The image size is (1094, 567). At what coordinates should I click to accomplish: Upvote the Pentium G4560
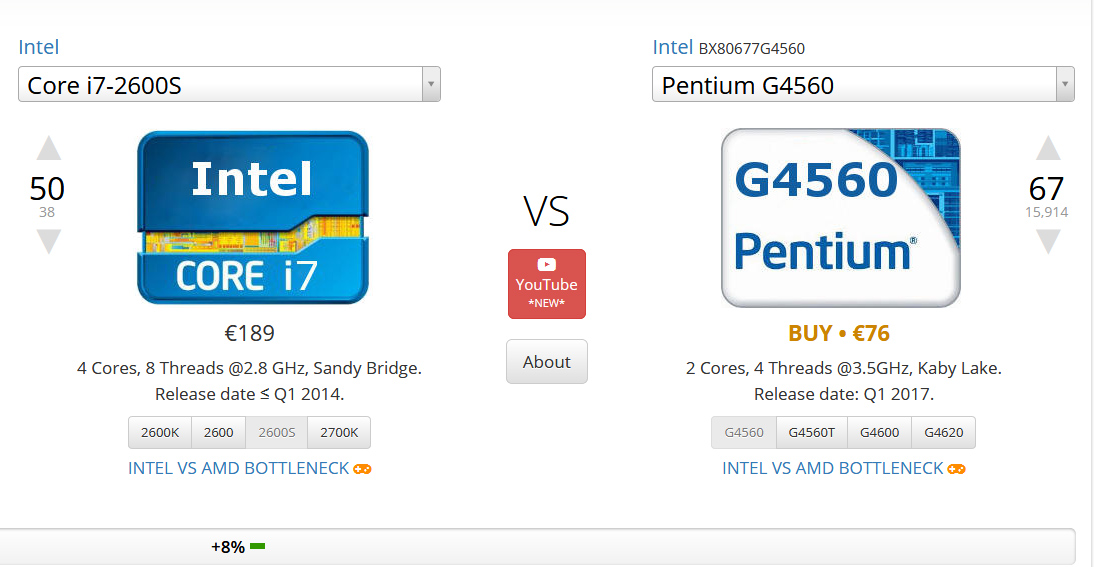tap(1047, 149)
